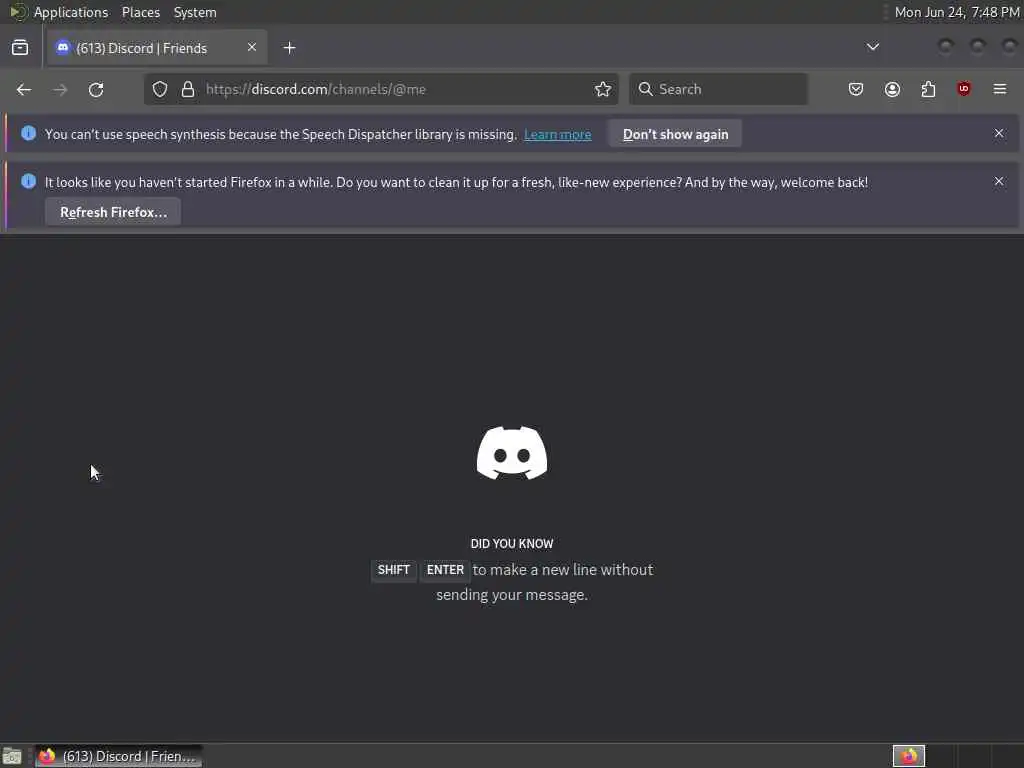Go back with the browser back arrow
The image size is (1024, 768).
24,89
